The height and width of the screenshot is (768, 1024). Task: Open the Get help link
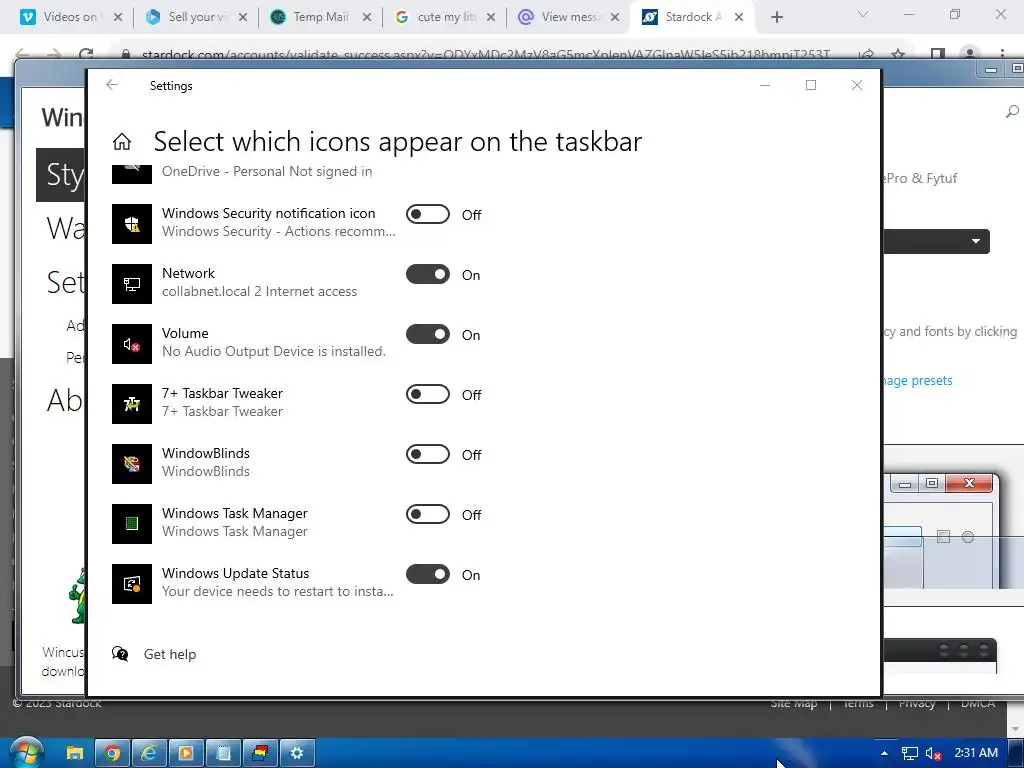coord(170,654)
